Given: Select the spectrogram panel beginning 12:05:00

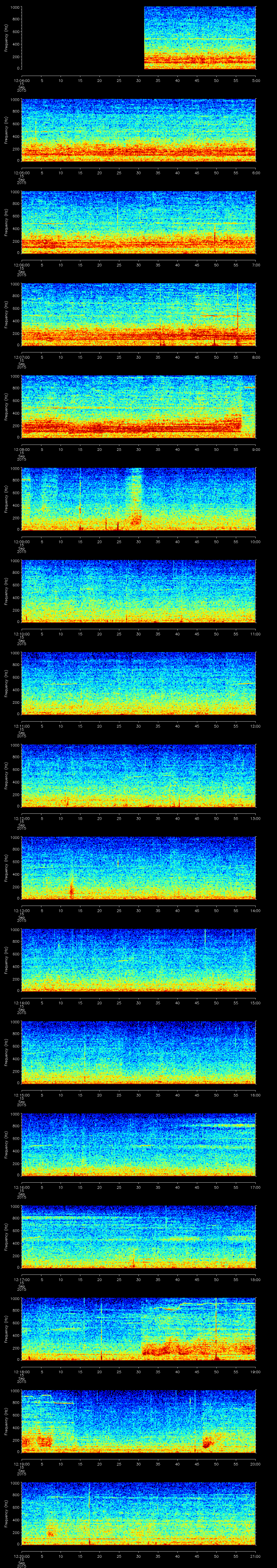Looking at the screenshot, I should tap(139, 130).
